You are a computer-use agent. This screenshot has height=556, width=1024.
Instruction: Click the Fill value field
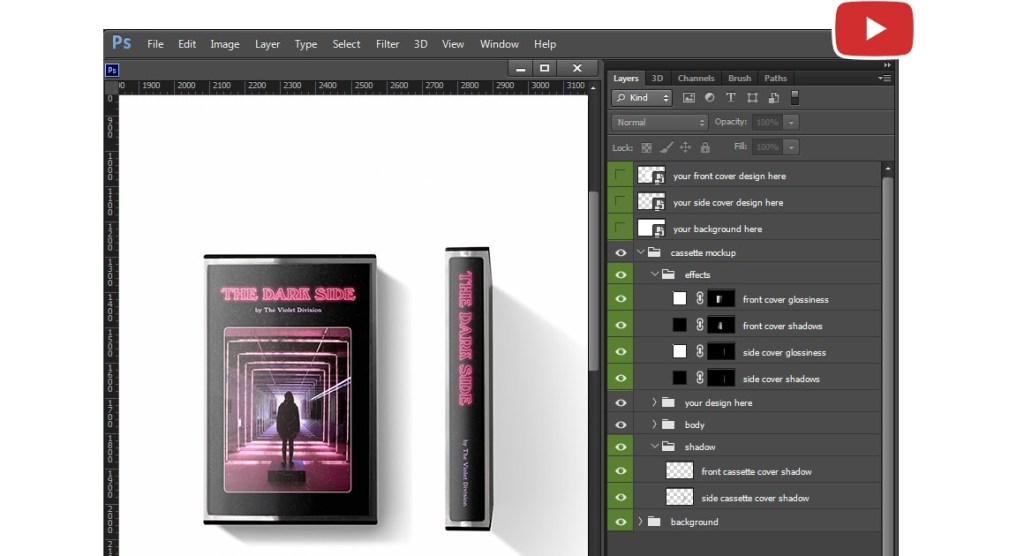coord(768,147)
